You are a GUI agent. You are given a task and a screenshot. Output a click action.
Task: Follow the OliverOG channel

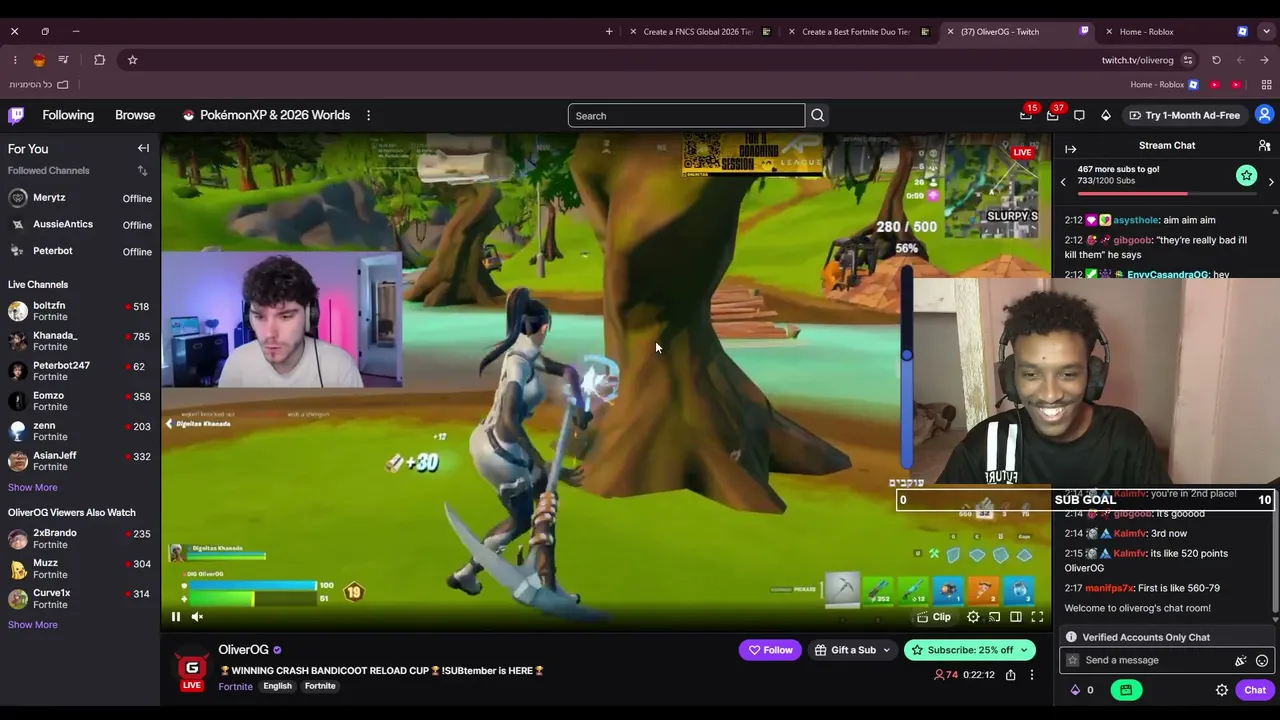(769, 650)
